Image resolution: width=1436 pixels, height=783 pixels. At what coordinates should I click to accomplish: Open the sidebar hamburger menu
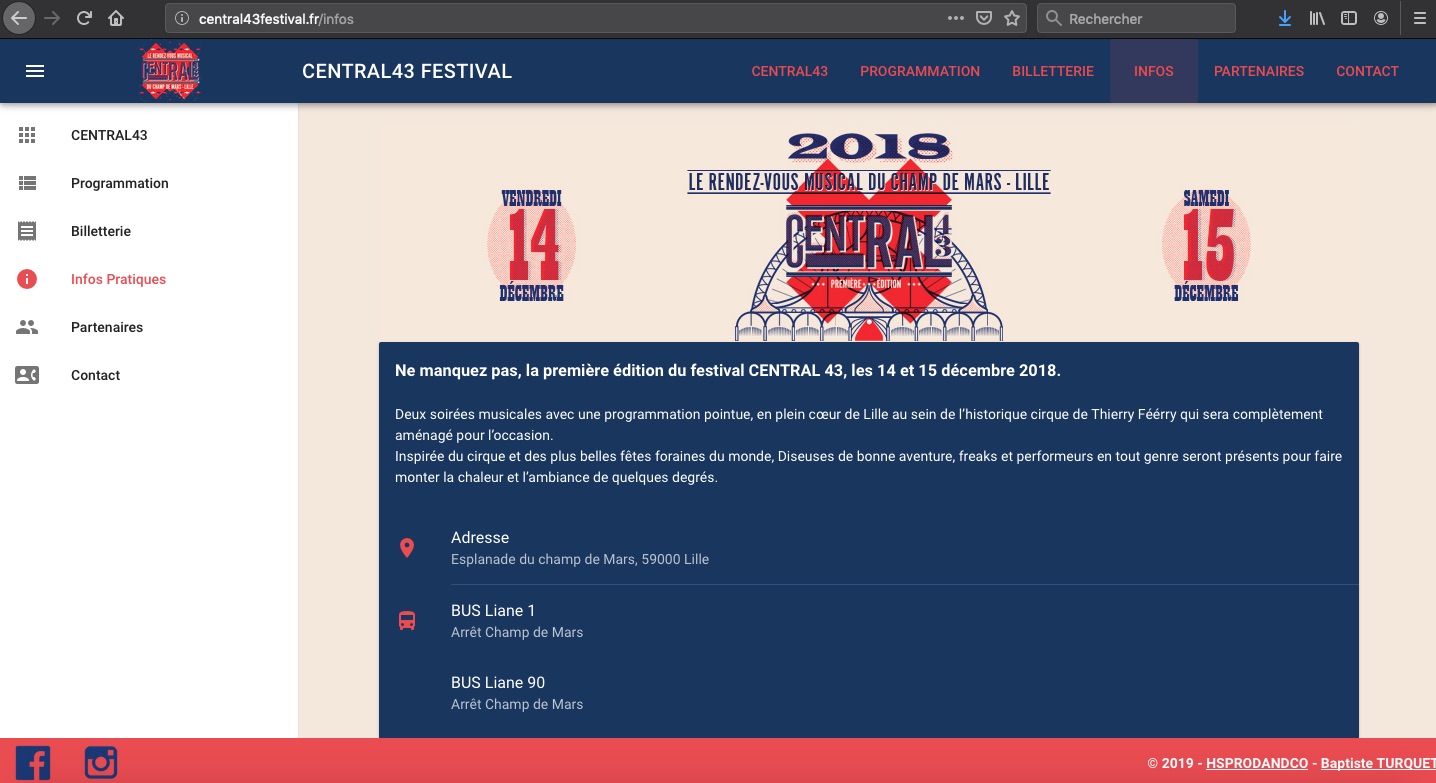pyautogui.click(x=35, y=70)
